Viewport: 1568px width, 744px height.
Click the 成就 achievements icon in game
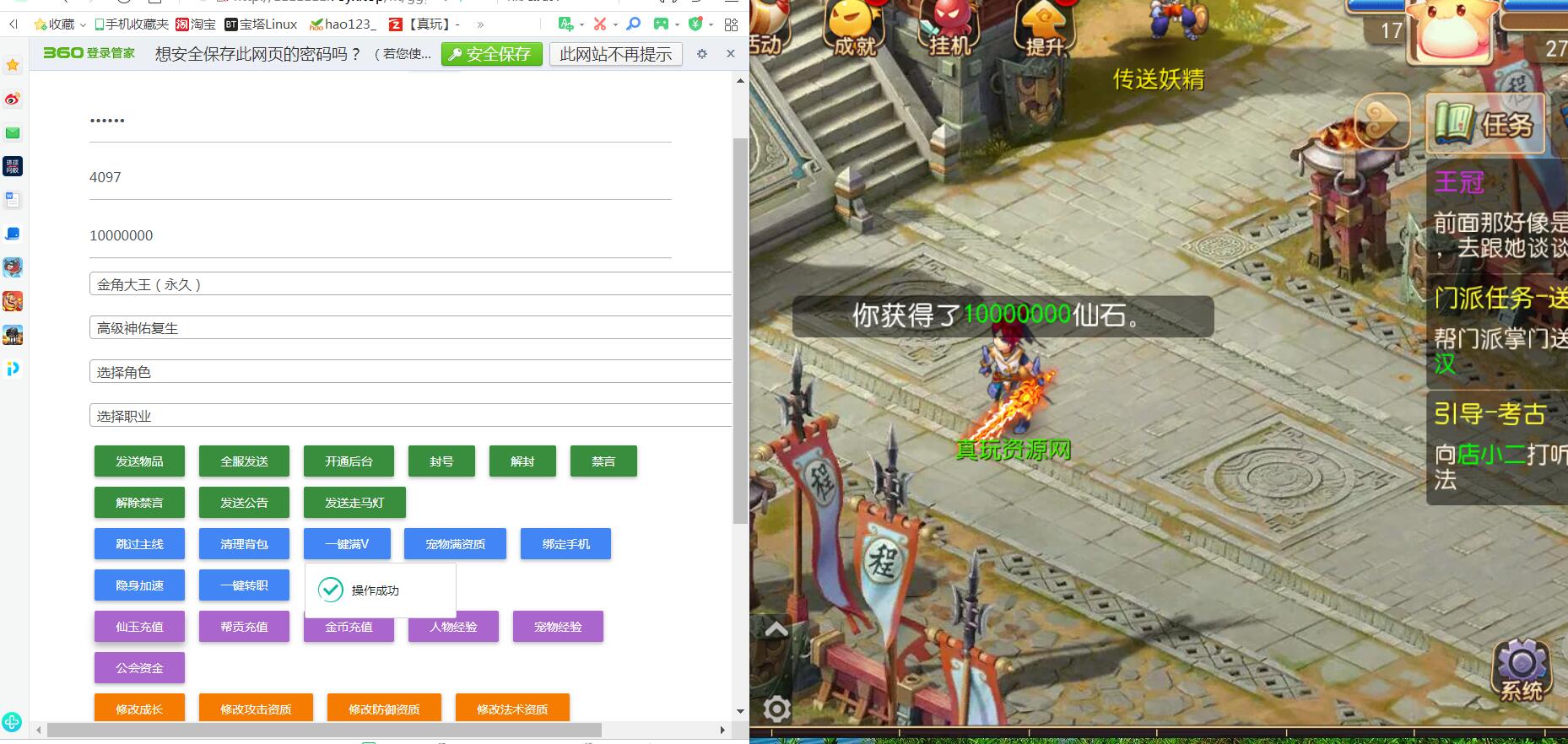pyautogui.click(x=854, y=30)
